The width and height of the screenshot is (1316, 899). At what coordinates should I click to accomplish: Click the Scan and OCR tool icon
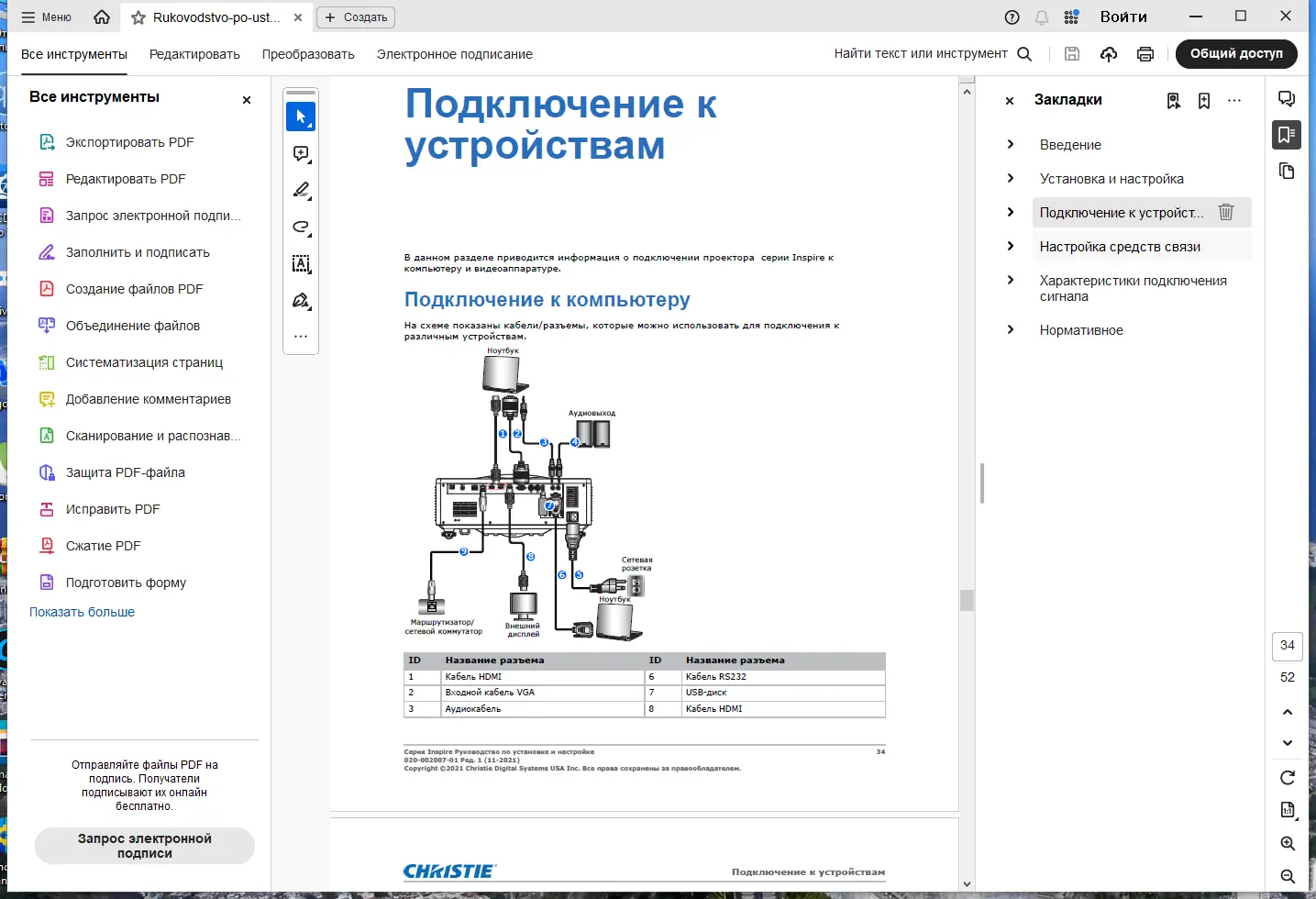pos(47,436)
